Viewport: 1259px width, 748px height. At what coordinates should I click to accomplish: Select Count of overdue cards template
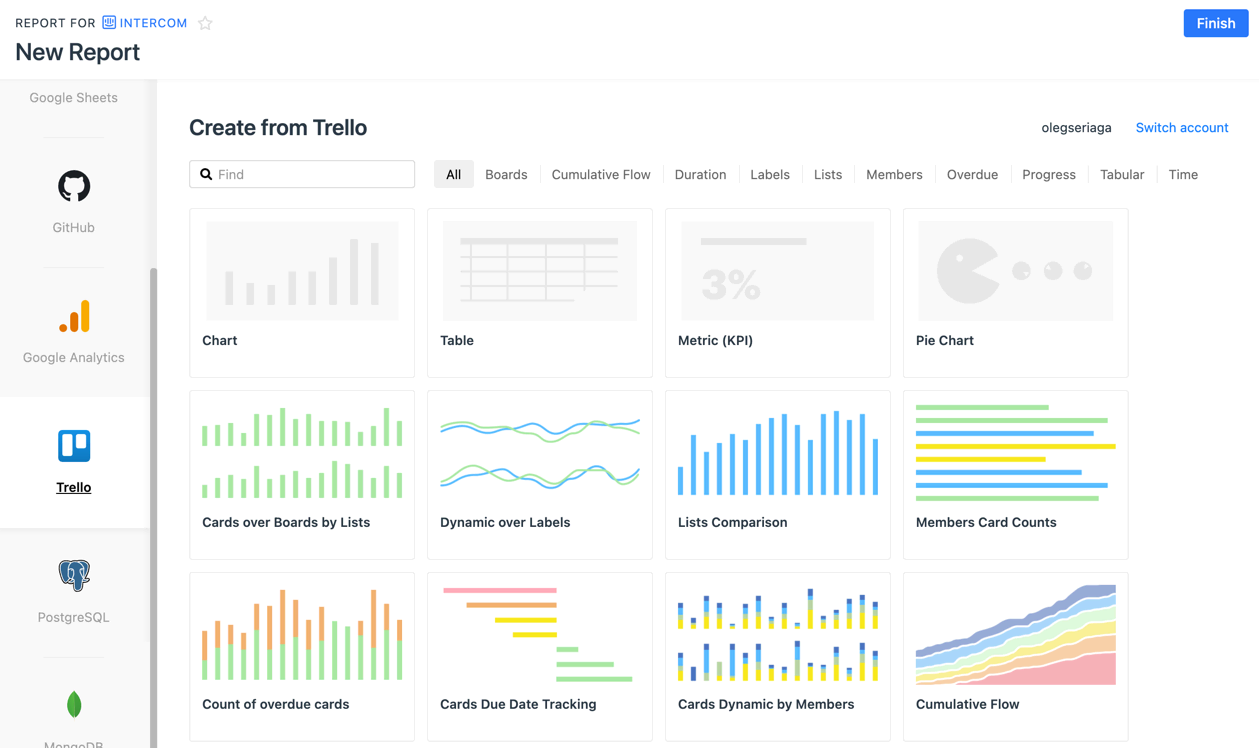click(x=302, y=657)
